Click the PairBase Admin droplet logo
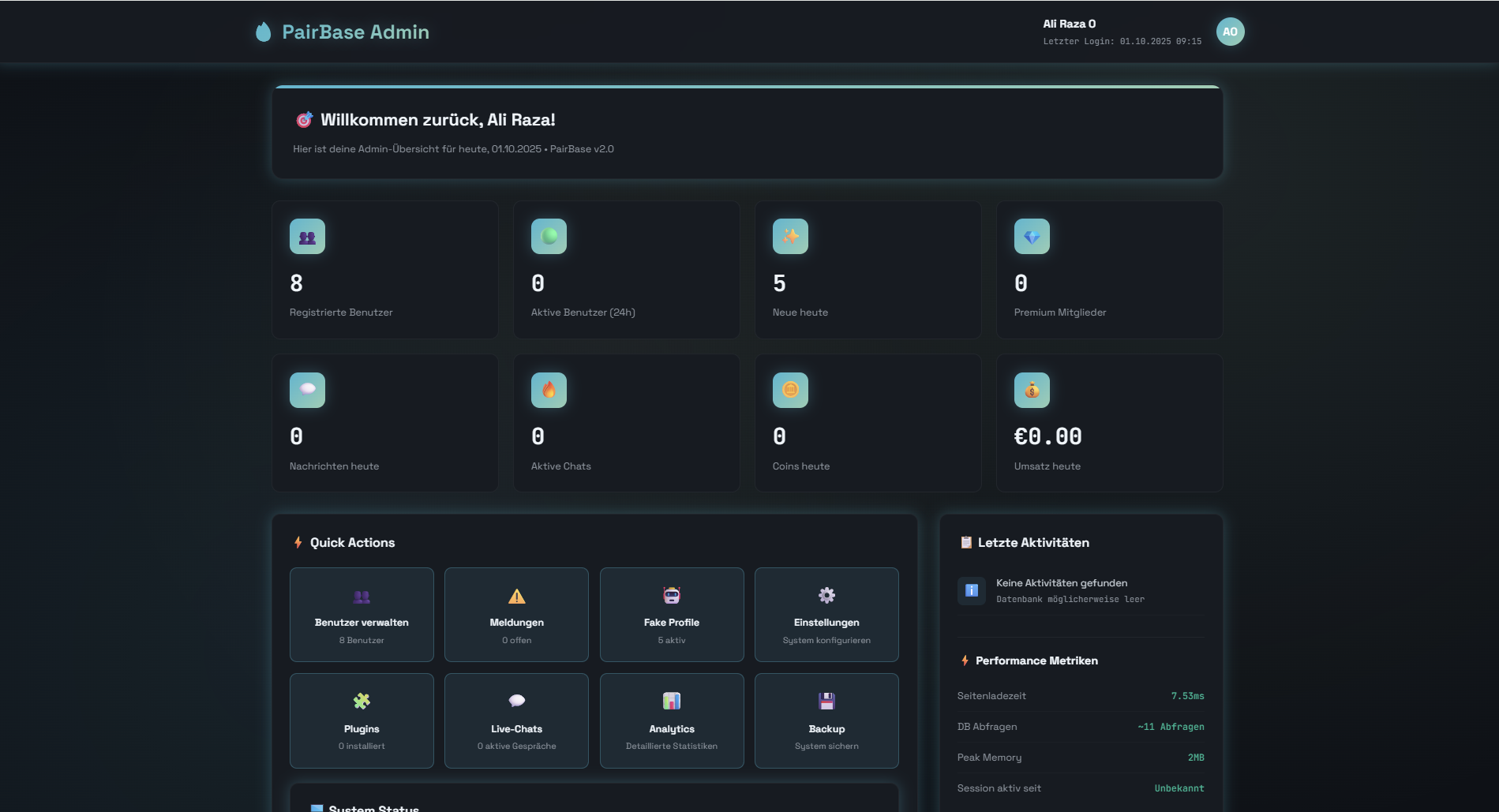This screenshot has width=1499, height=812. click(264, 32)
